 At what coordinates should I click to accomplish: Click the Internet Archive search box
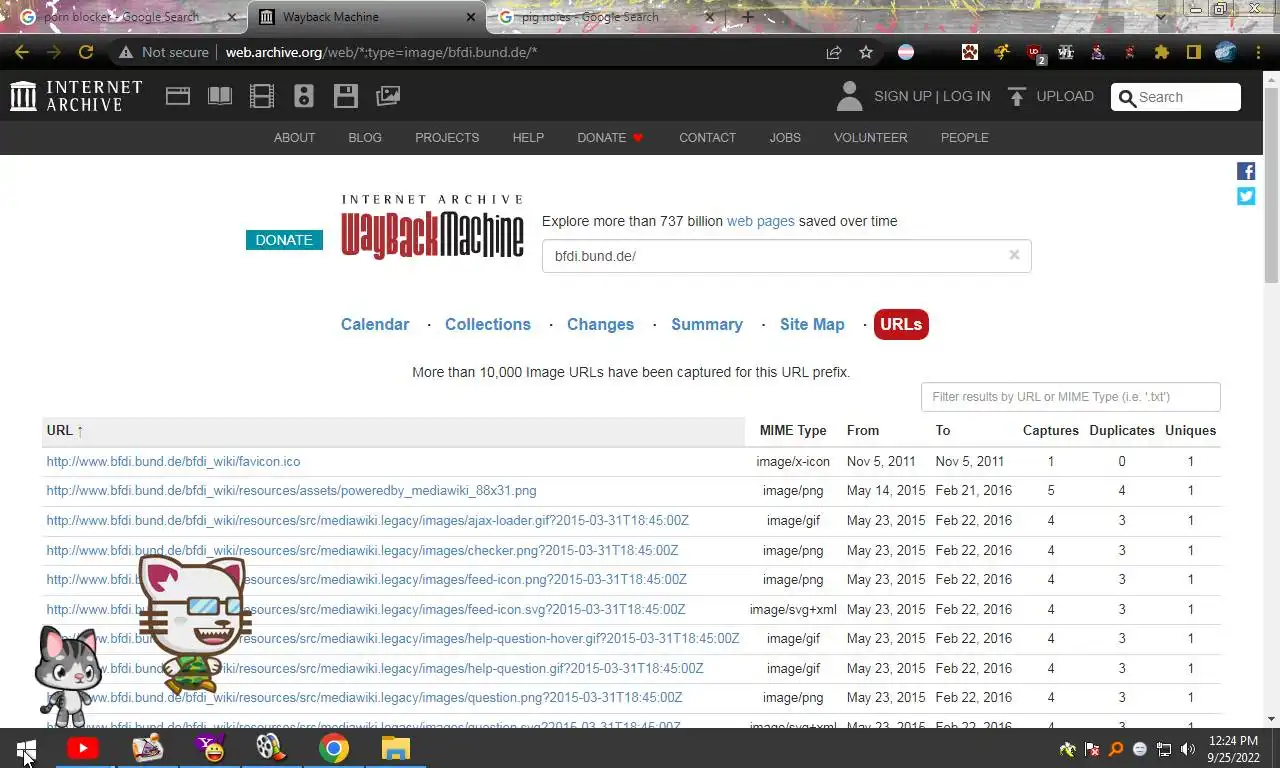[x=1176, y=97]
